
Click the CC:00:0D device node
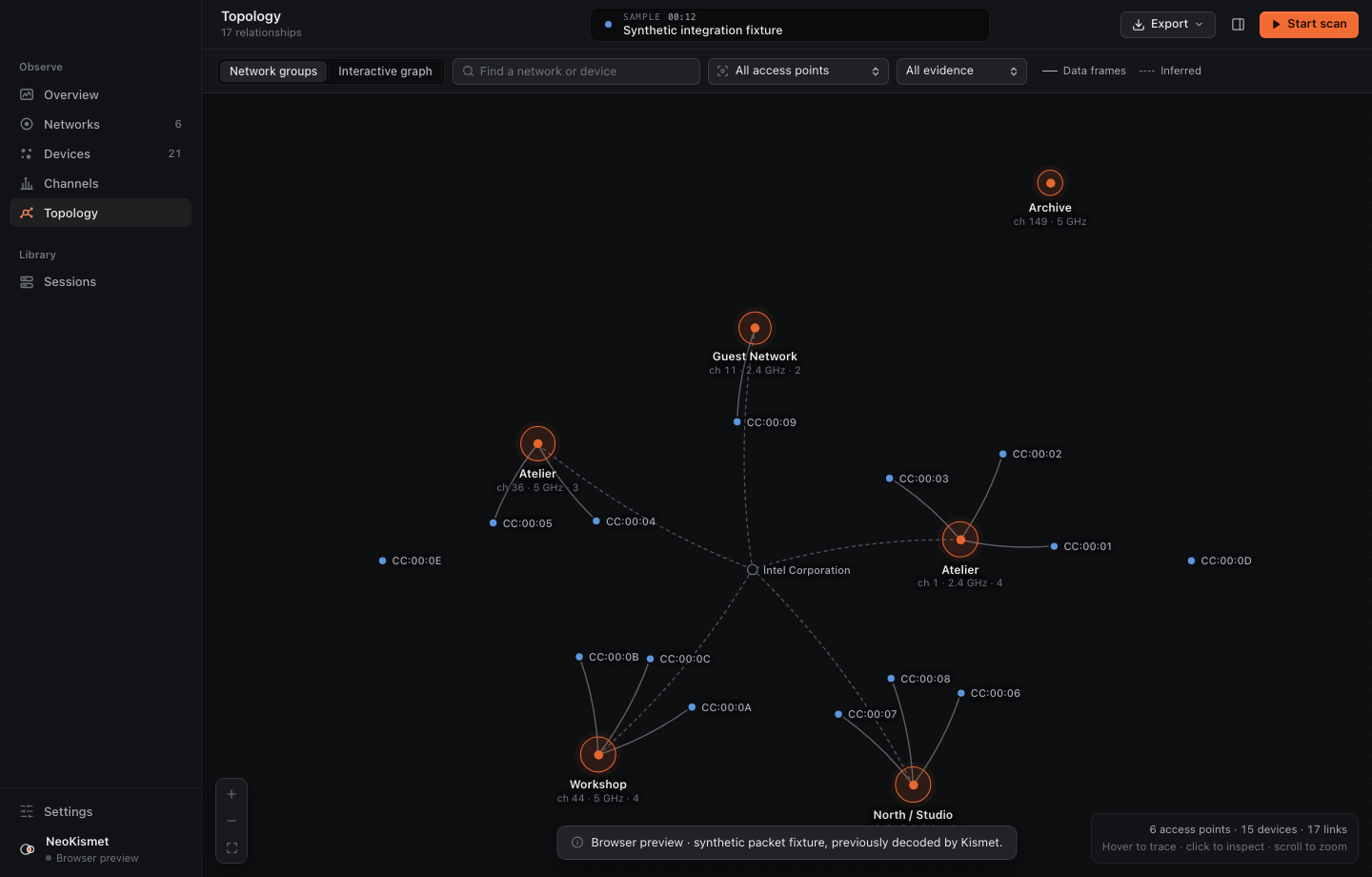(x=1191, y=561)
